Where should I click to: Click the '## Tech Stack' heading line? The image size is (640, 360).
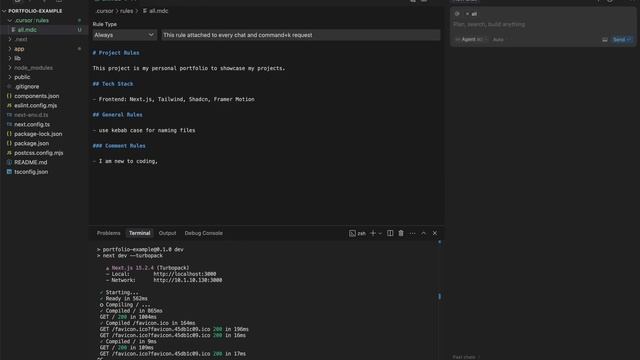click(x=113, y=84)
